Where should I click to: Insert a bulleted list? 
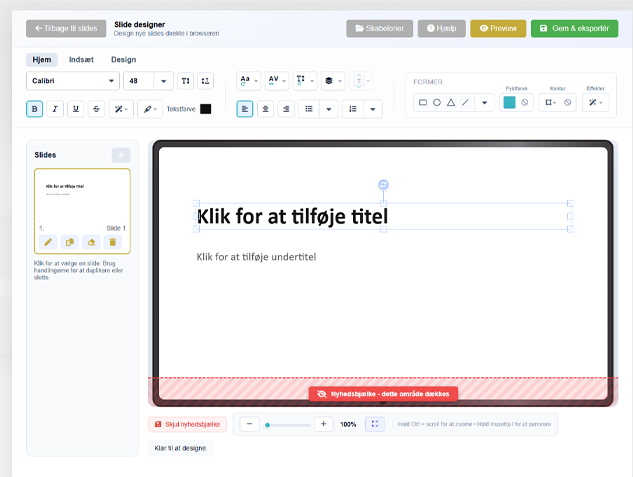[x=309, y=109]
